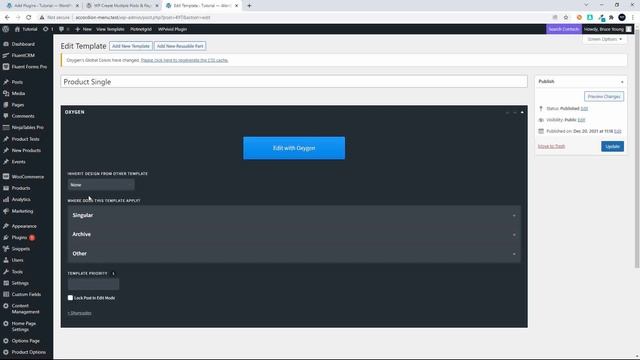Open a new browser tab
This screenshot has width=640, height=360.
(249, 6)
